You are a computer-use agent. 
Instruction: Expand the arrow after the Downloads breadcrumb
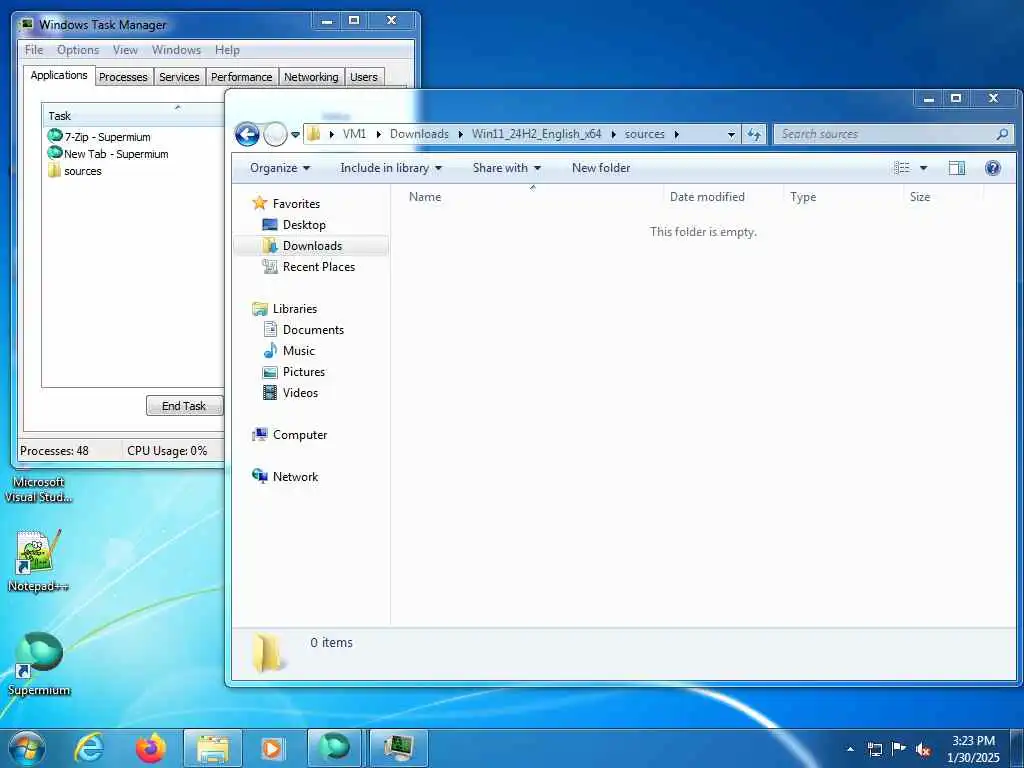[460, 135]
